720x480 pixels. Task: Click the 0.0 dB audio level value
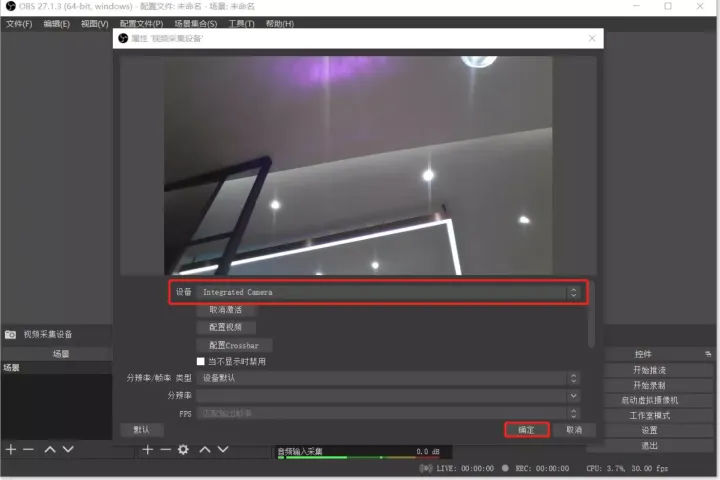tap(428, 452)
